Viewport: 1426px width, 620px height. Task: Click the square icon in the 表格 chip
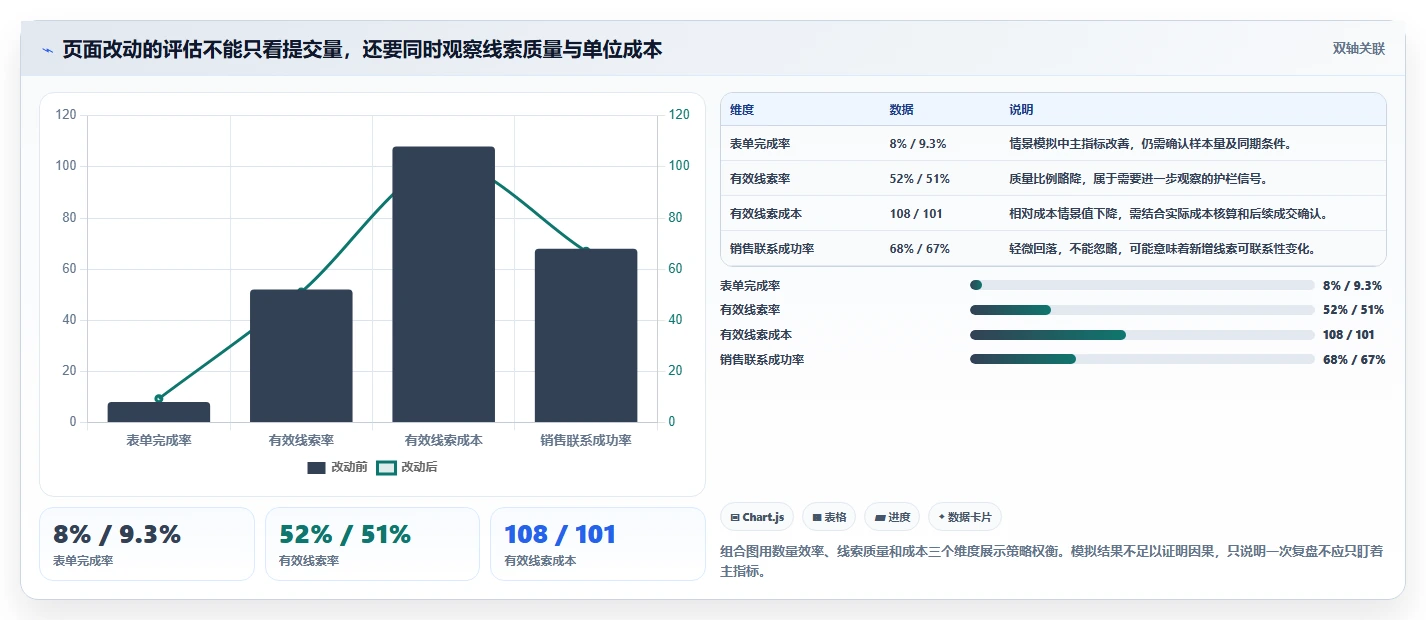click(x=817, y=518)
